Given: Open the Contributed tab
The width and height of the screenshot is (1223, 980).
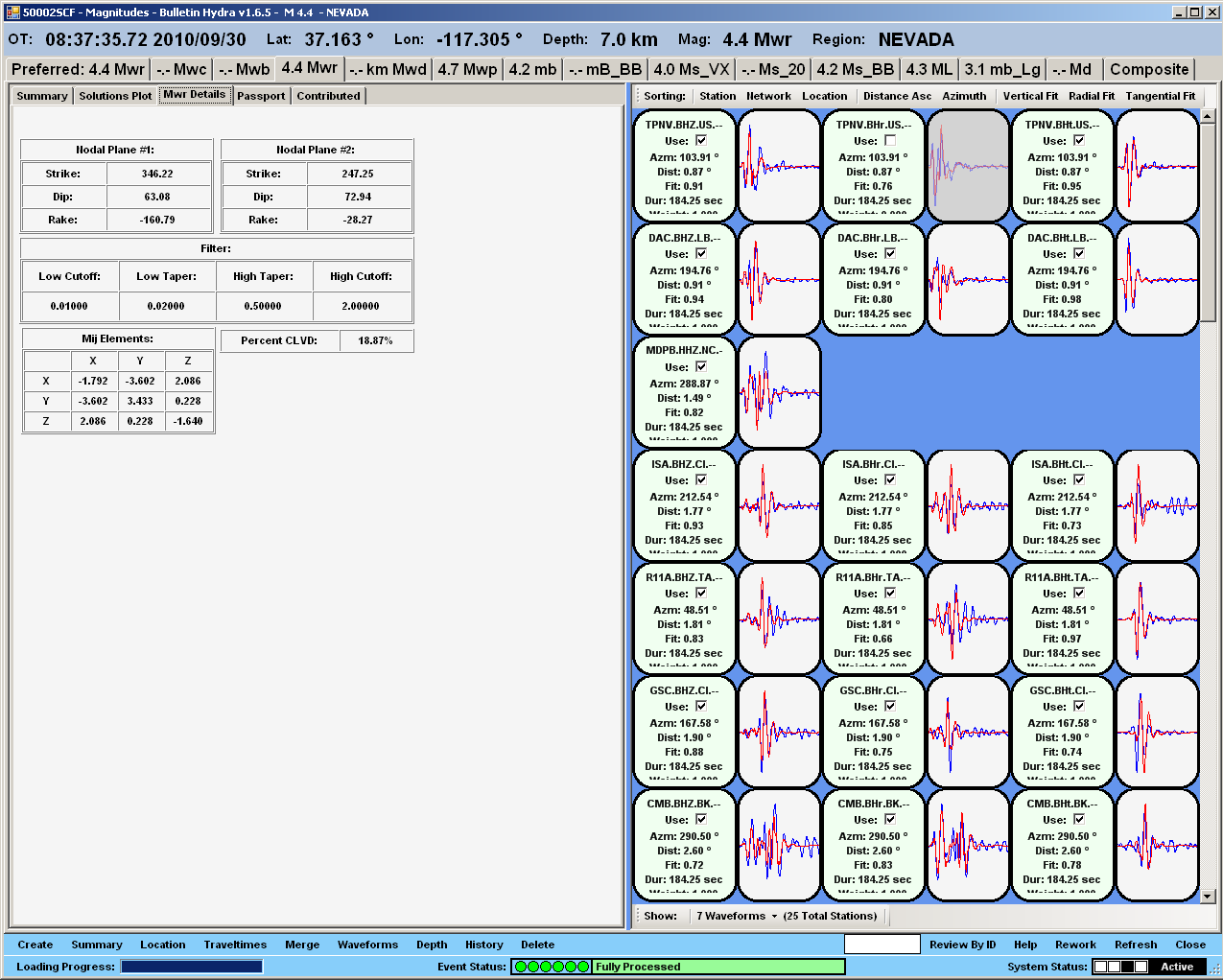Looking at the screenshot, I should click(328, 96).
